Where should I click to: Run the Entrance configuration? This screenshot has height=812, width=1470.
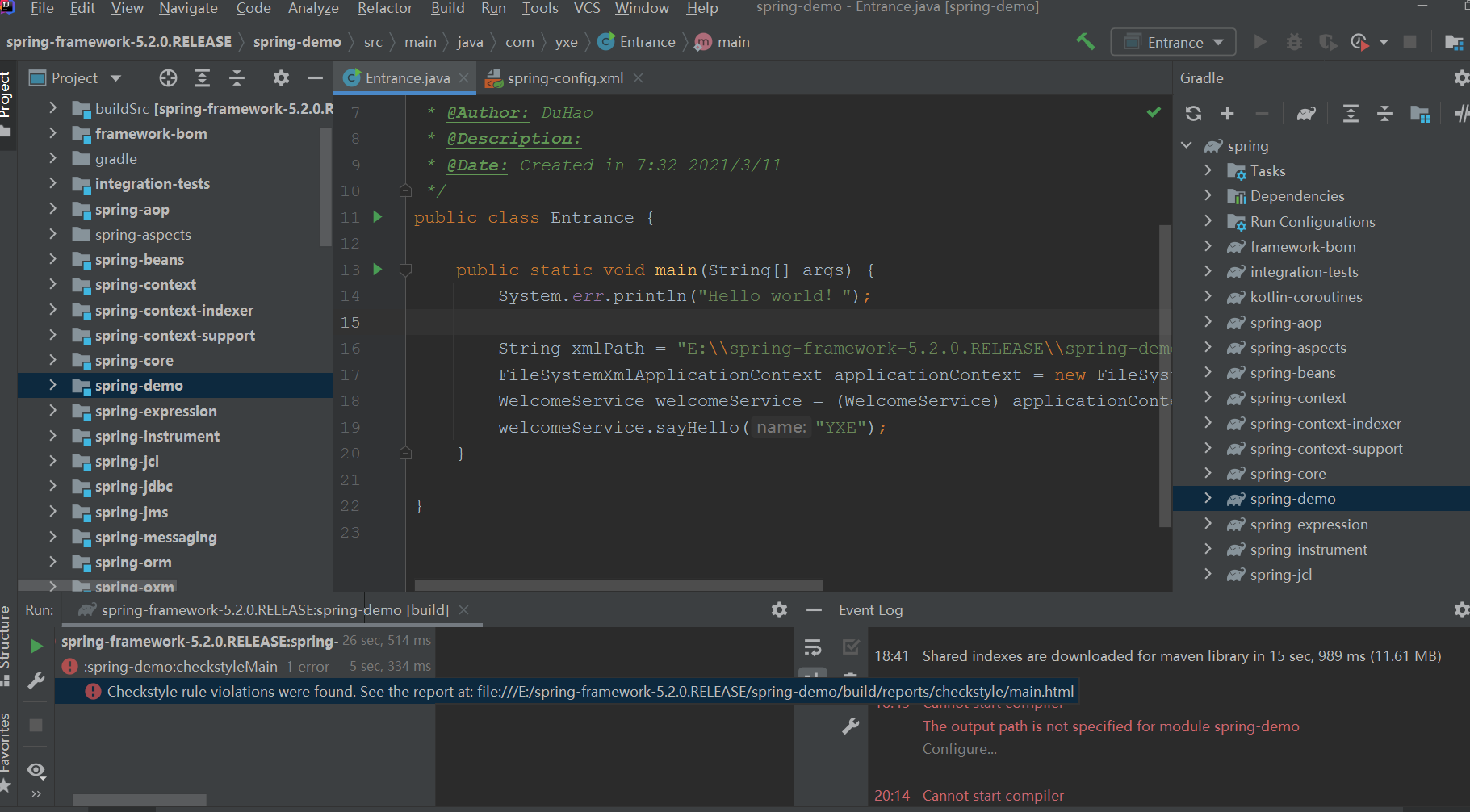pos(1260,42)
